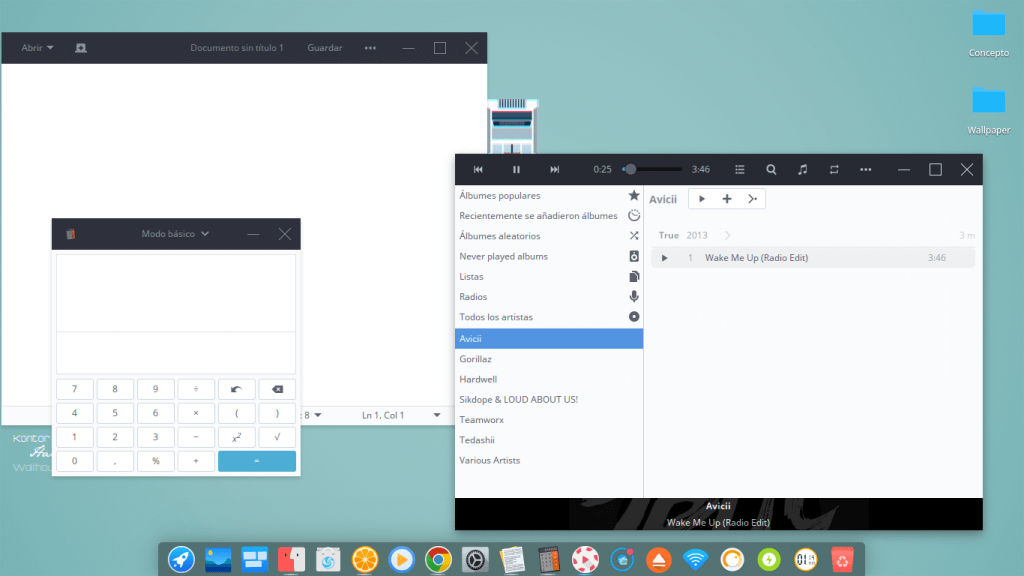Click the documents icon beside Listas
Image resolution: width=1024 pixels, height=576 pixels.
tap(633, 276)
